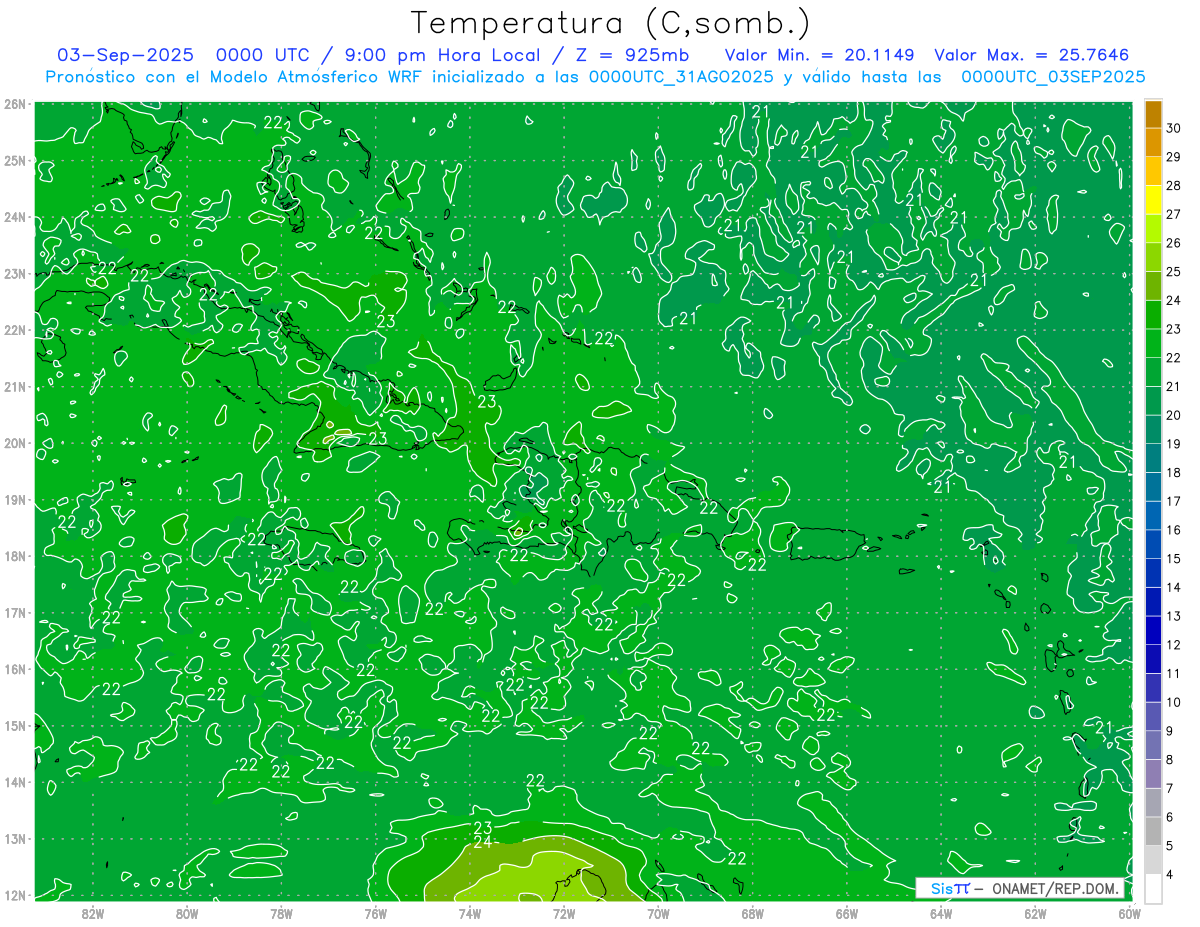
Task: Click the legend value "10" on the color bar
Action: pos(1174,702)
